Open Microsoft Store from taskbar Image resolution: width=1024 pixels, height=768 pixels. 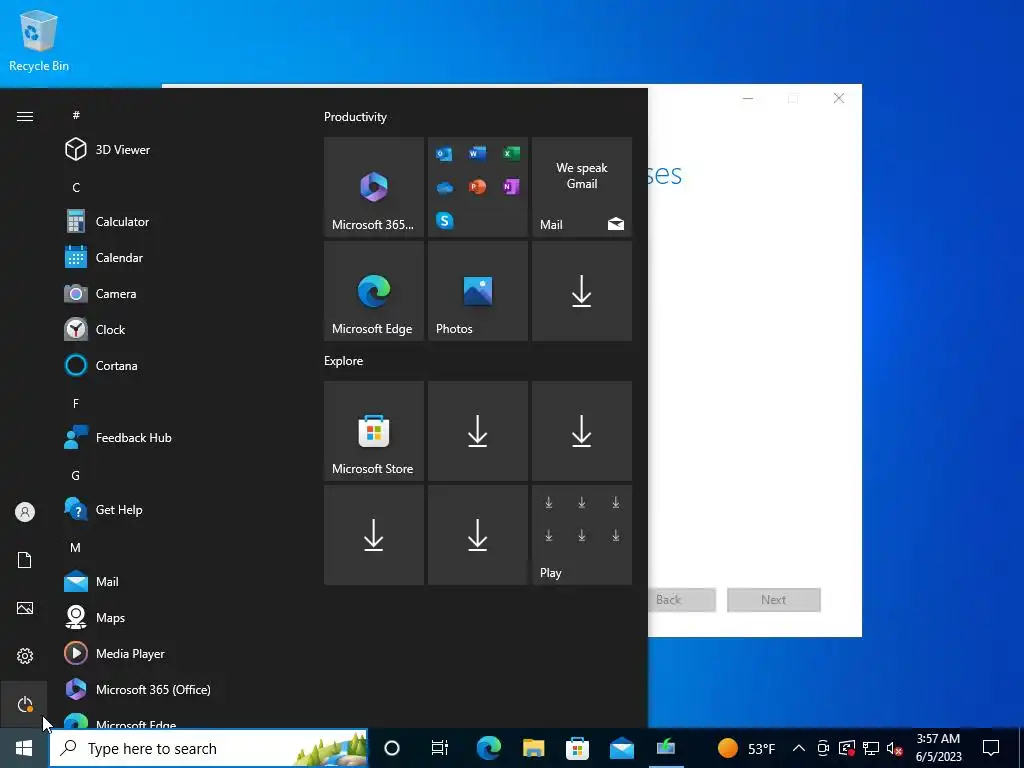[x=577, y=748]
